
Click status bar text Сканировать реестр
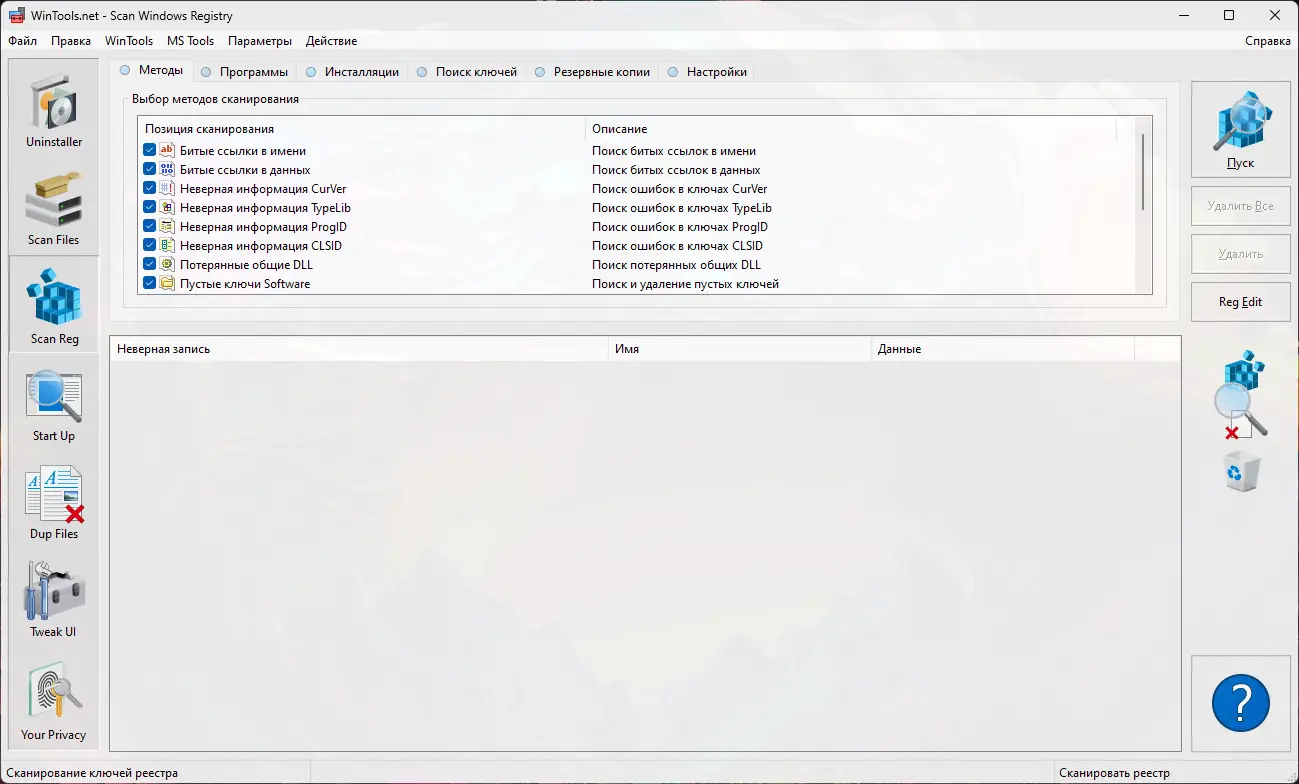click(x=1114, y=773)
